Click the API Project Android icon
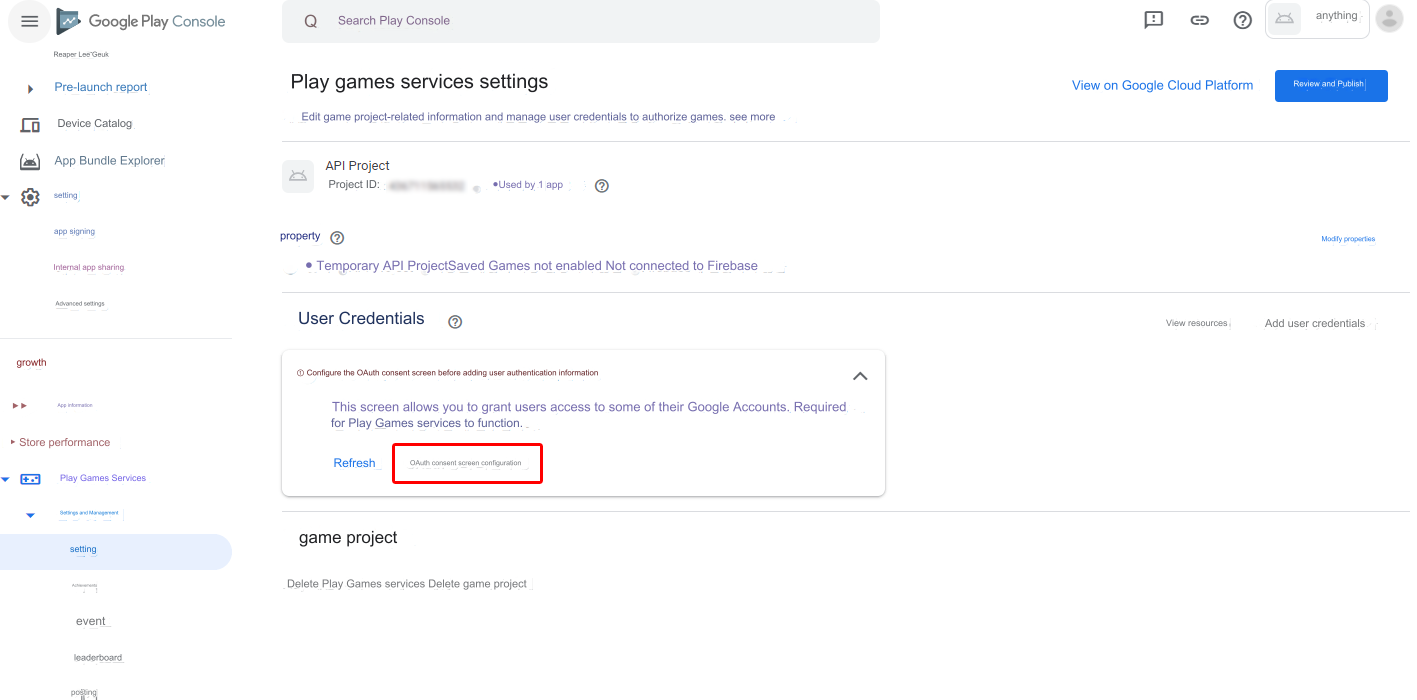The height and width of the screenshot is (700, 1417). point(297,176)
